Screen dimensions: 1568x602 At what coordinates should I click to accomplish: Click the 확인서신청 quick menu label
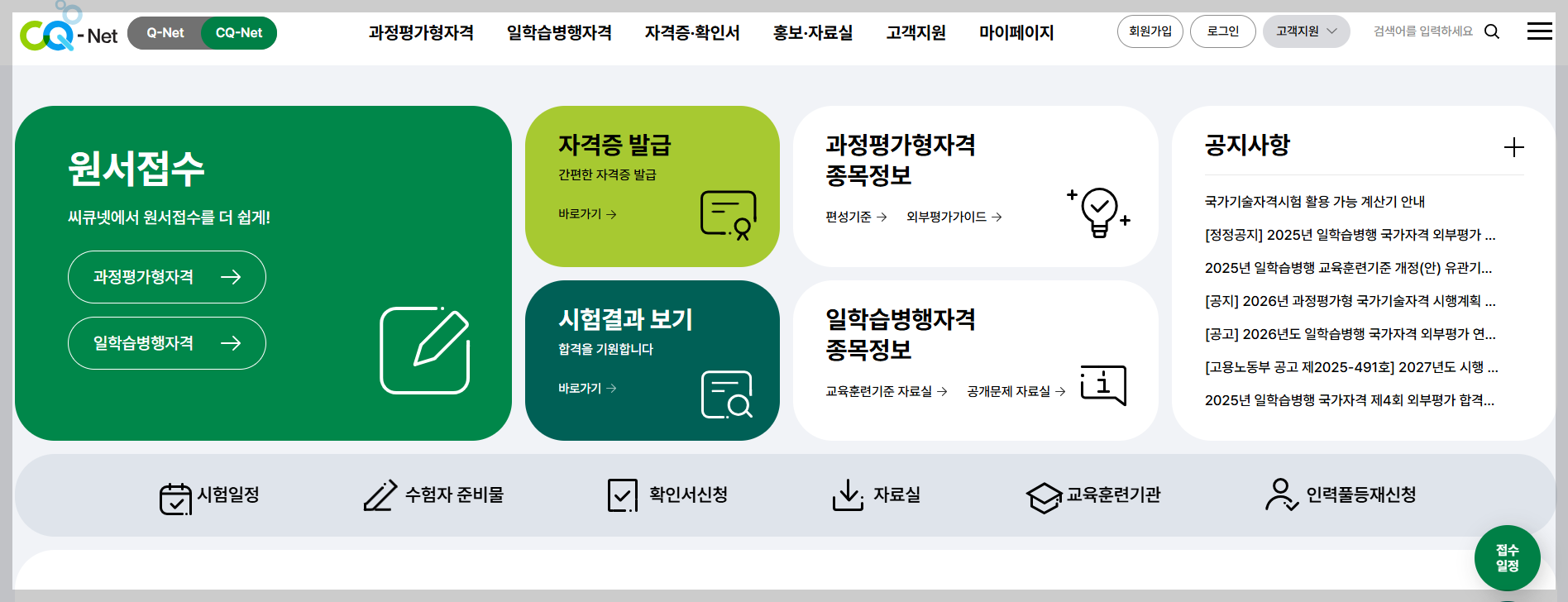(688, 494)
